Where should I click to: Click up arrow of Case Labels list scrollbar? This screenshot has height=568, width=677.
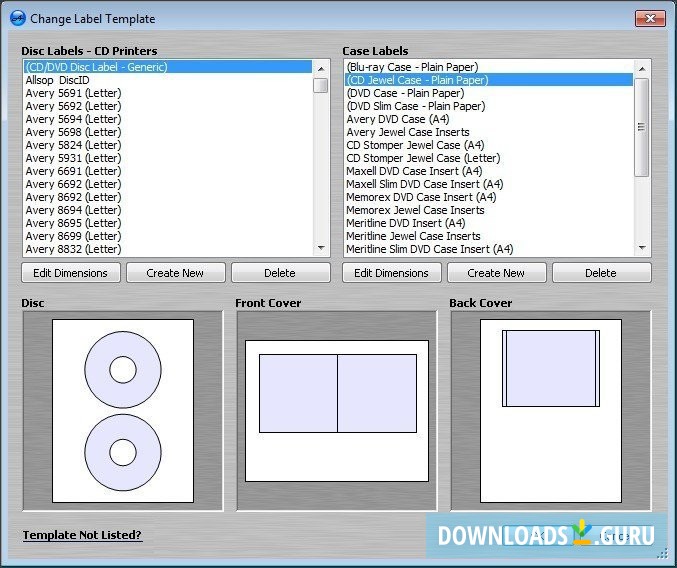tap(642, 69)
